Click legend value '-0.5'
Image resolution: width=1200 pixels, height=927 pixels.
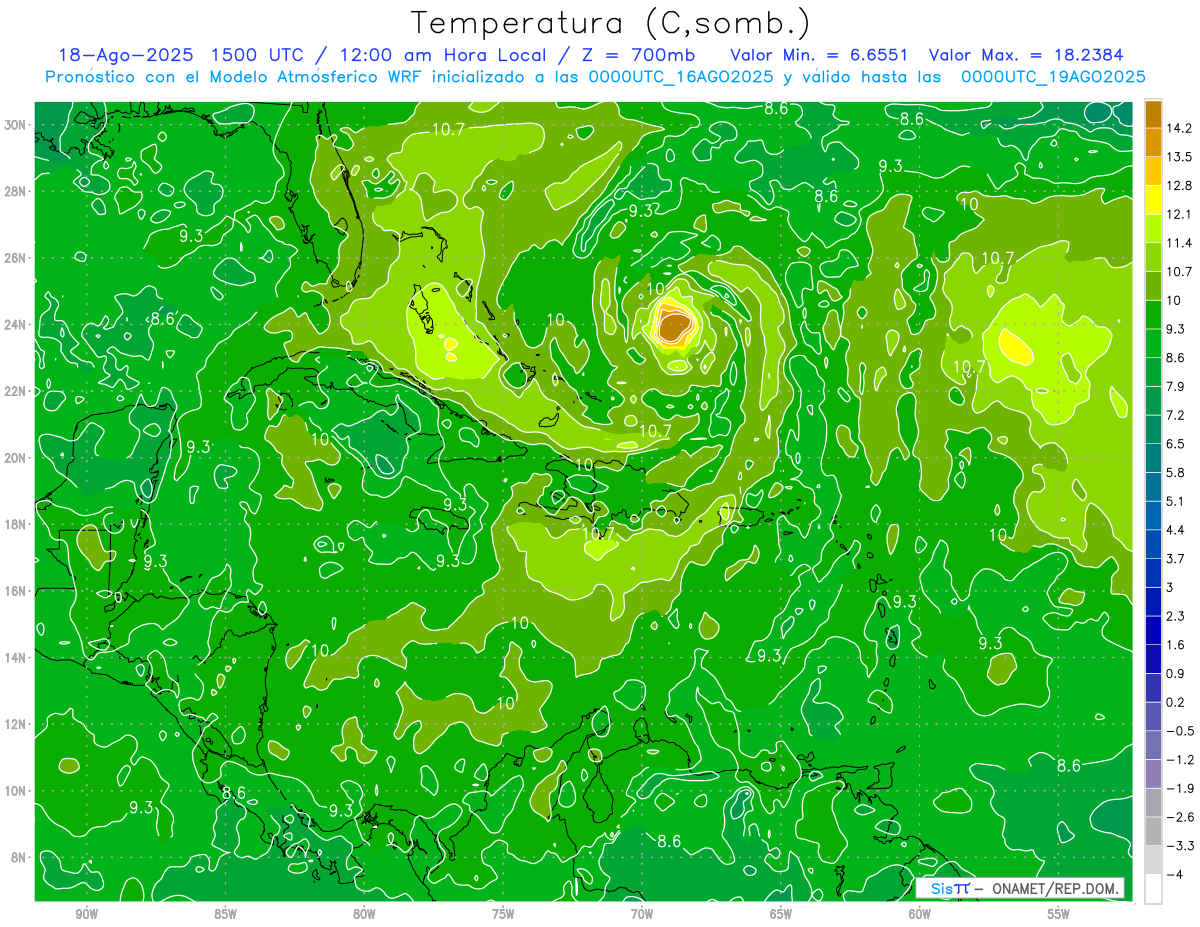pyautogui.click(x=1180, y=731)
